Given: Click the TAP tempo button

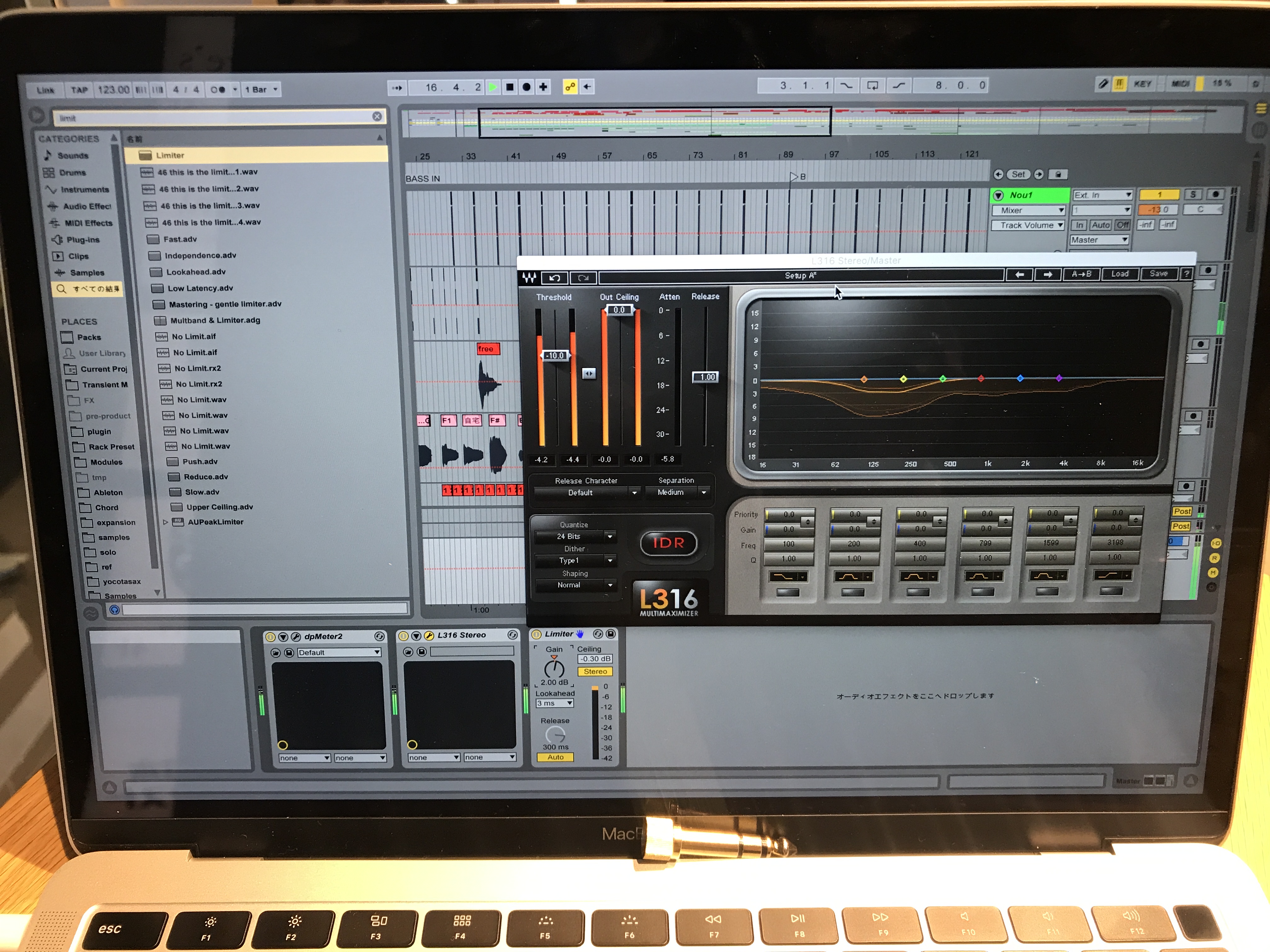Looking at the screenshot, I should point(79,90).
